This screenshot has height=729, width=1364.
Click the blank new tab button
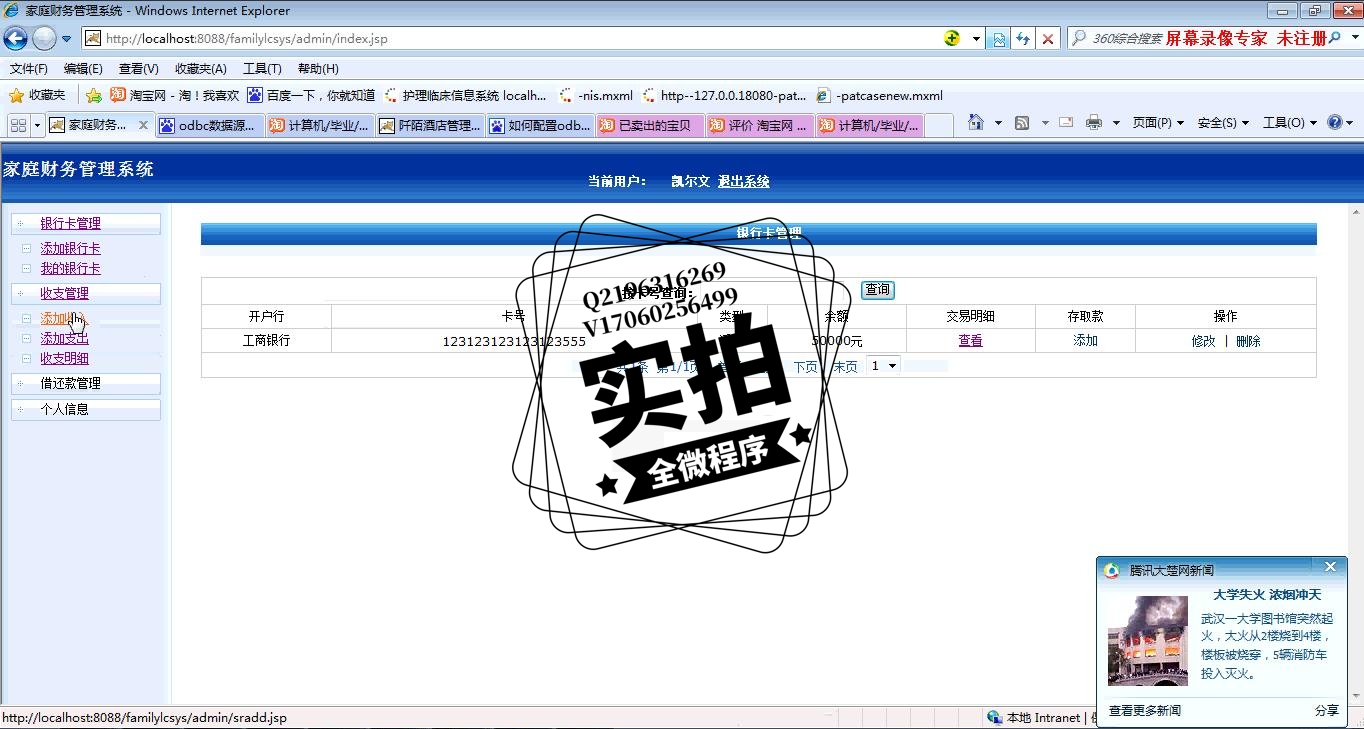point(938,125)
